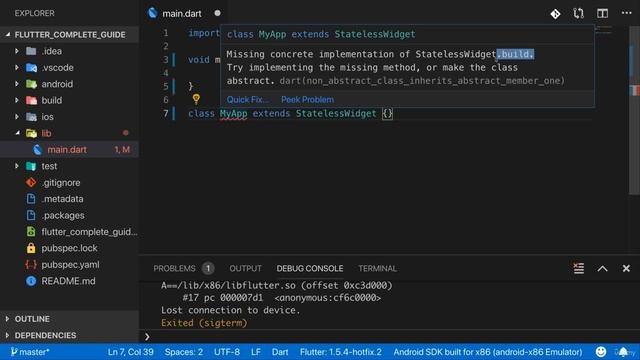Viewport: 640px width, 360px height.
Task: Click the pubspec.yaml braces icon
Action: click(x=31, y=264)
